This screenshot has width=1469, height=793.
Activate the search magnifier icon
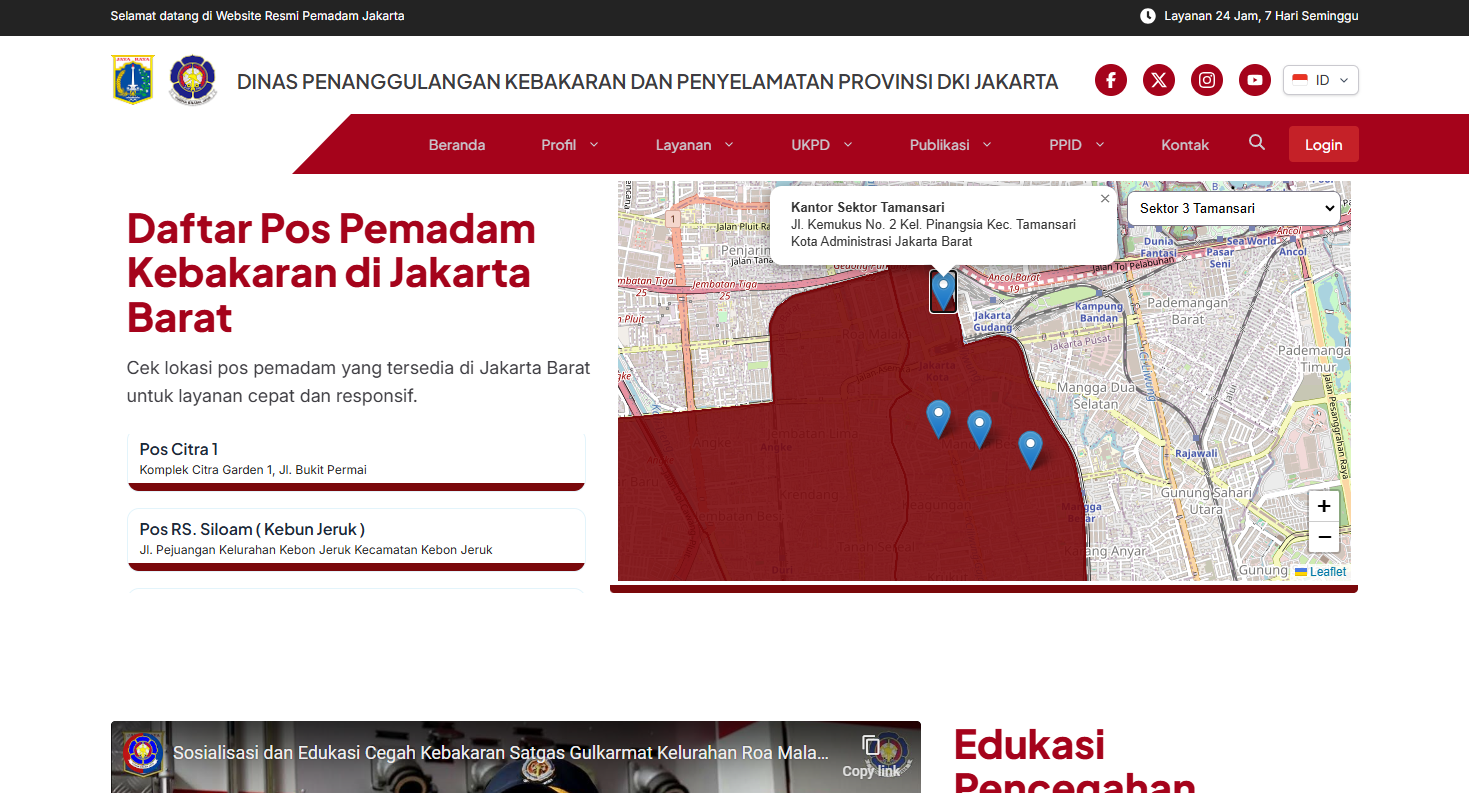pyautogui.click(x=1256, y=143)
